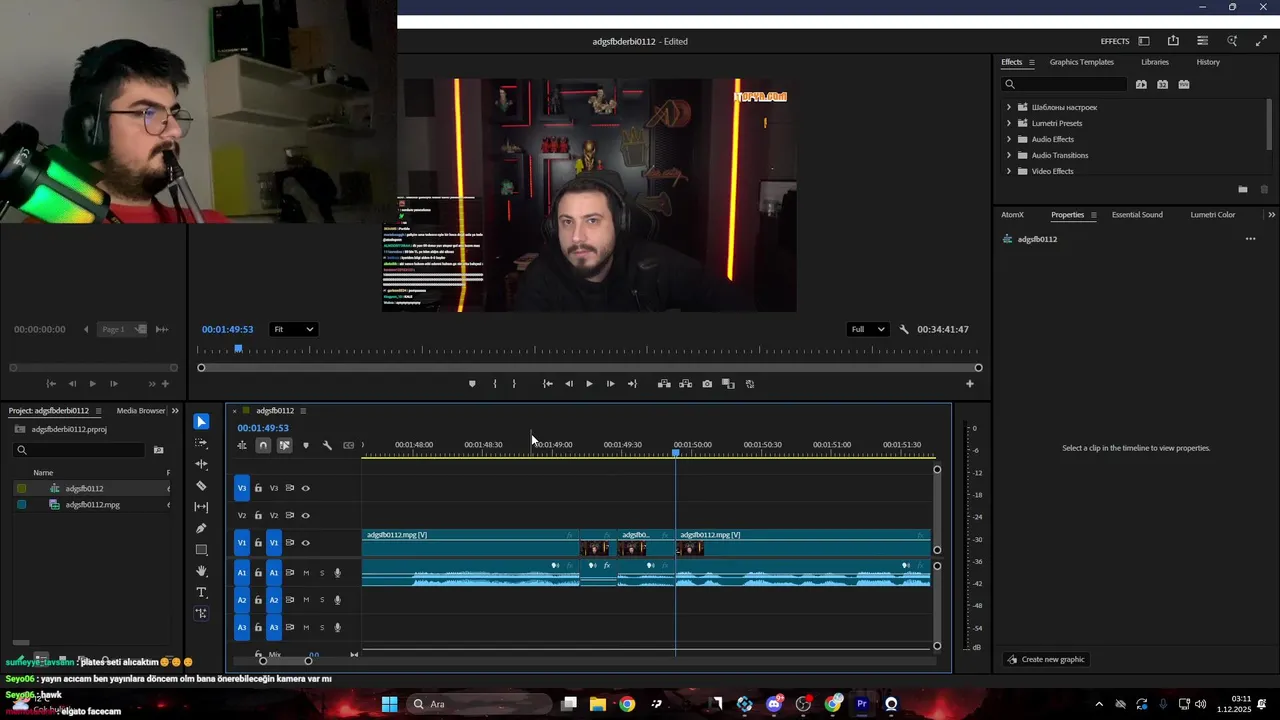
Task: Step back one frame in Program monitor
Action: [568, 384]
